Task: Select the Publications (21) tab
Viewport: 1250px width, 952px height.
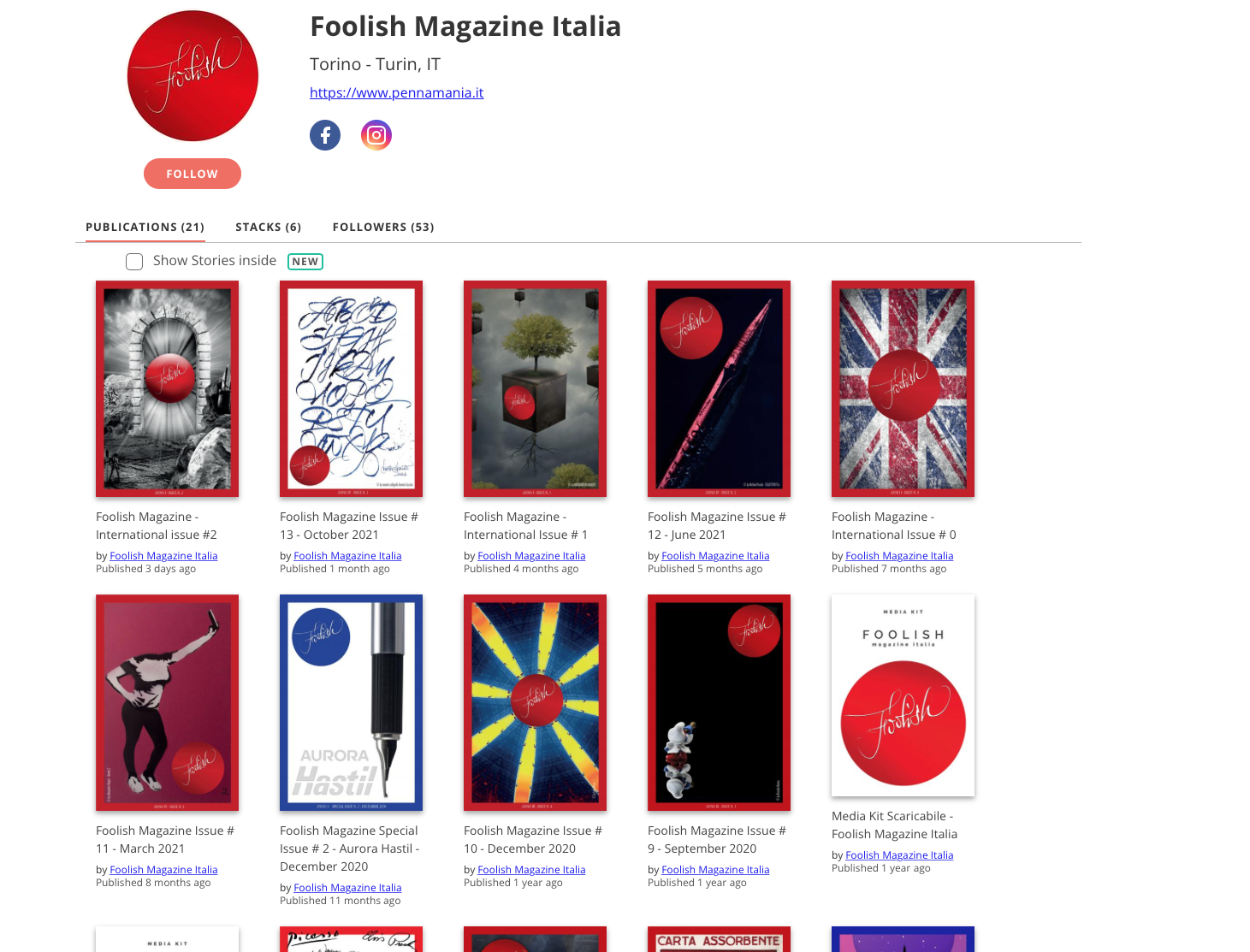Action: [x=145, y=227]
